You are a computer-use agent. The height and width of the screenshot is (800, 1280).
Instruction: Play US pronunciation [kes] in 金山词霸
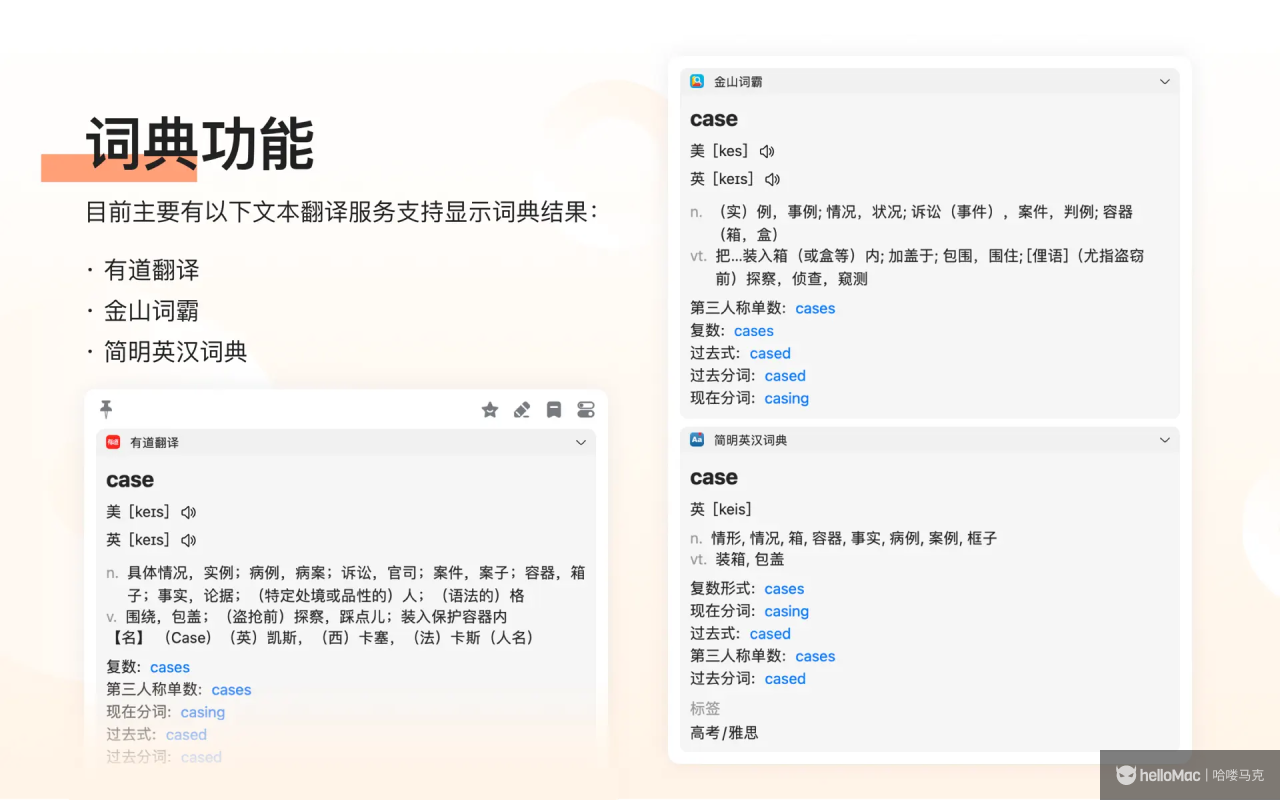click(767, 151)
